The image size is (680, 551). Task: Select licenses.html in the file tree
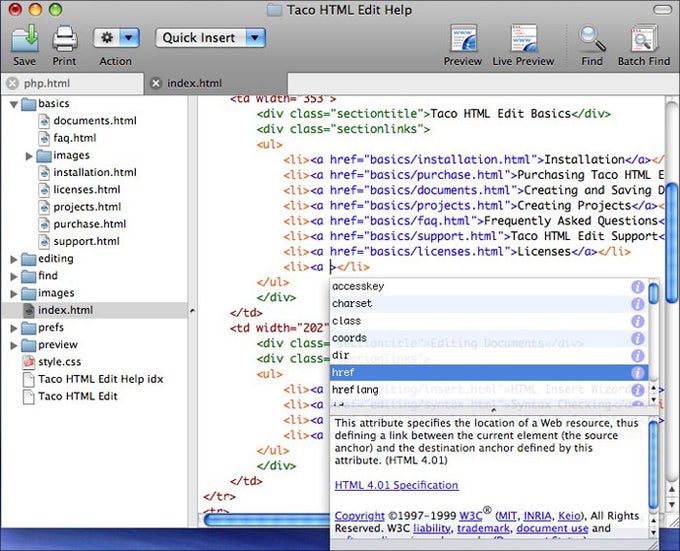(87, 189)
